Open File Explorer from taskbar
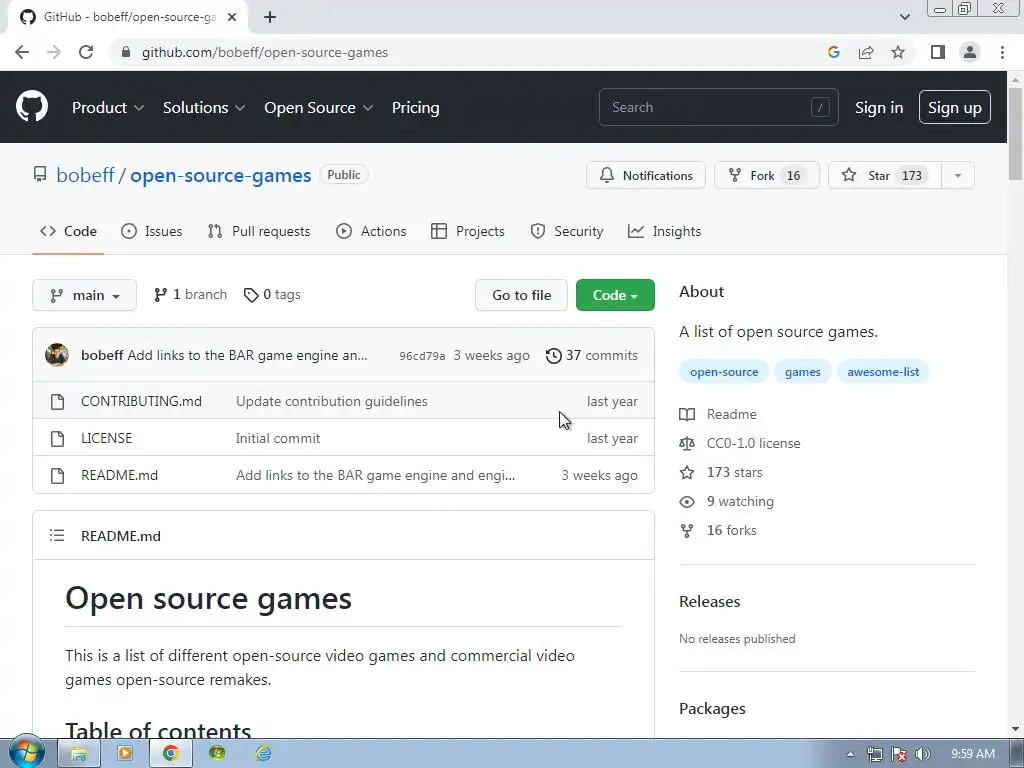The height and width of the screenshot is (768, 1024). click(79, 753)
